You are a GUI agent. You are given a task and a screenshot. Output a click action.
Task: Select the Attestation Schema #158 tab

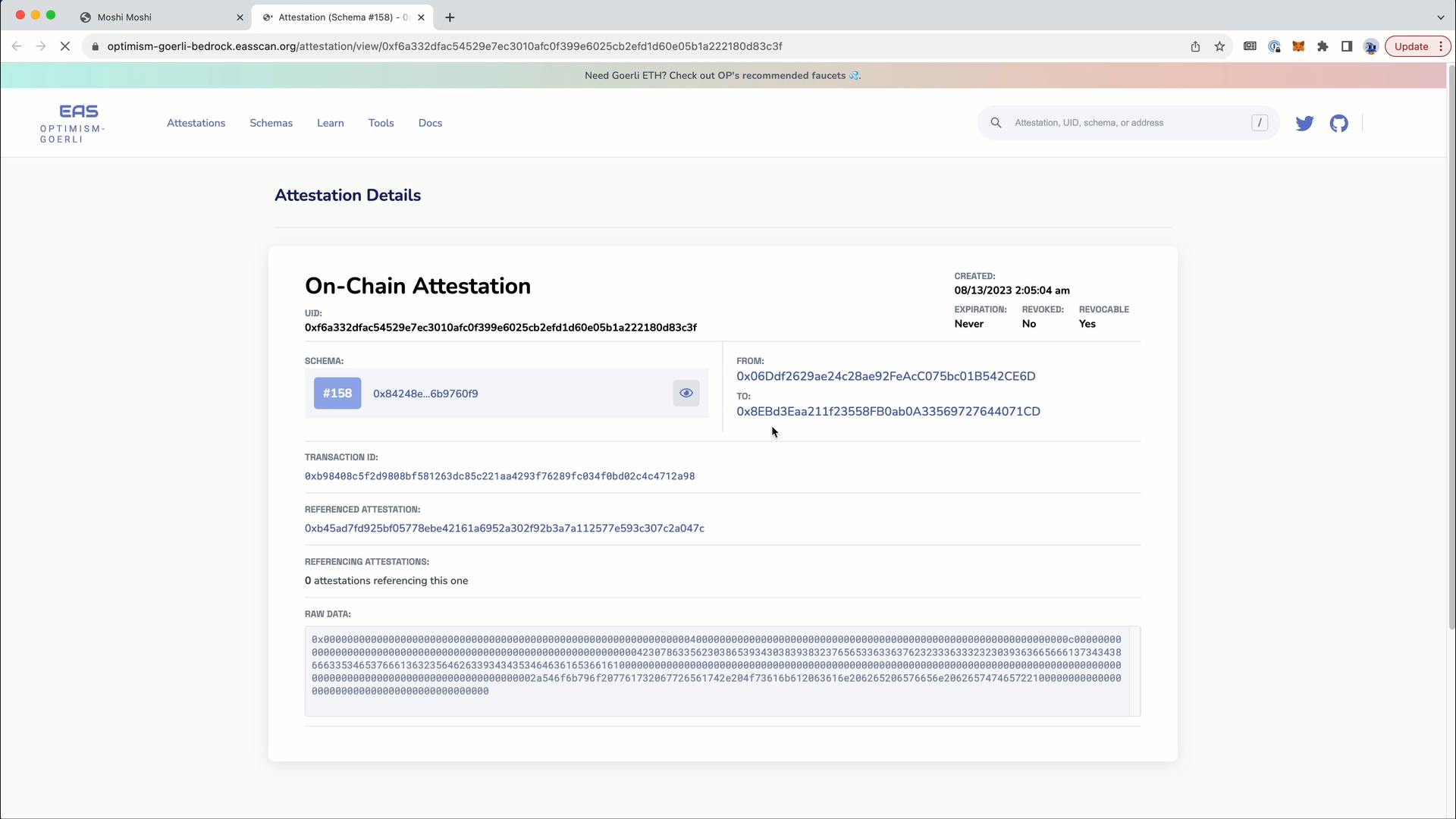coord(343,17)
